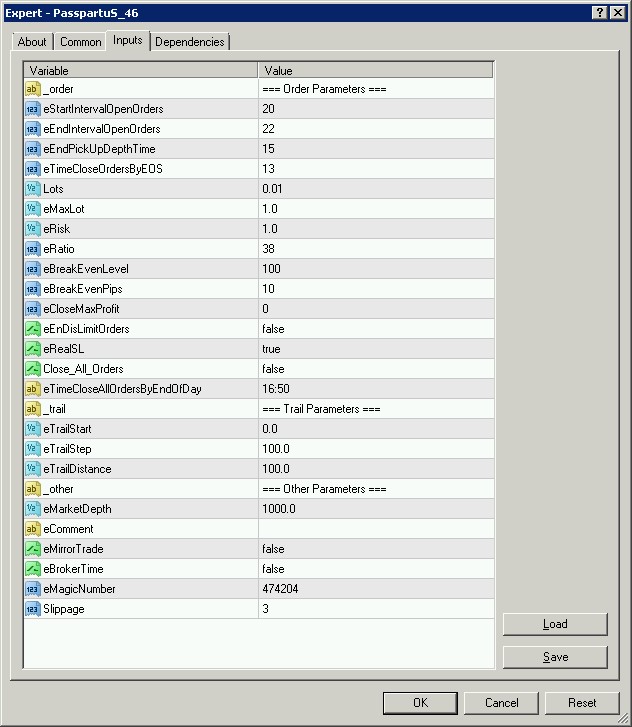Screen dimensions: 632x727
Task: Click the double-type icon beside eRisk
Action: point(32,229)
